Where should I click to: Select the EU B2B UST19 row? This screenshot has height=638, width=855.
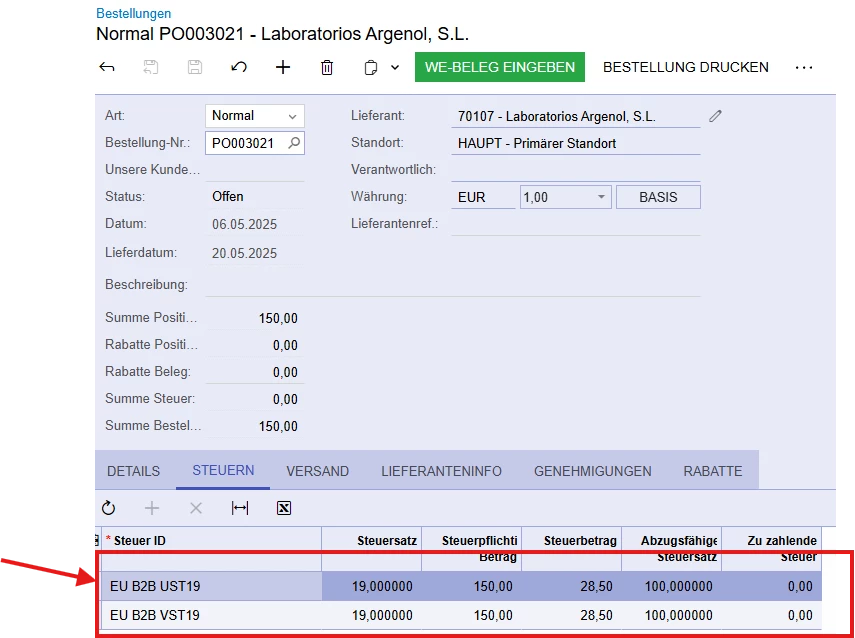[x=461, y=586]
